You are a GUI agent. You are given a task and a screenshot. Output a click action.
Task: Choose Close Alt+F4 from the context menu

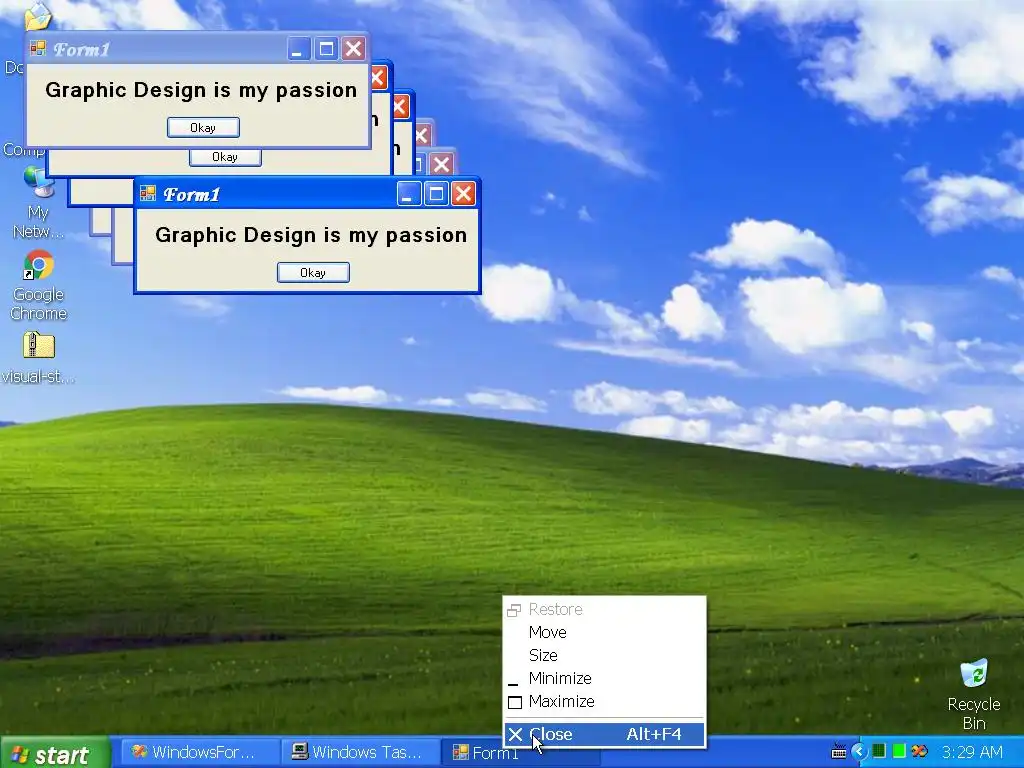604,734
